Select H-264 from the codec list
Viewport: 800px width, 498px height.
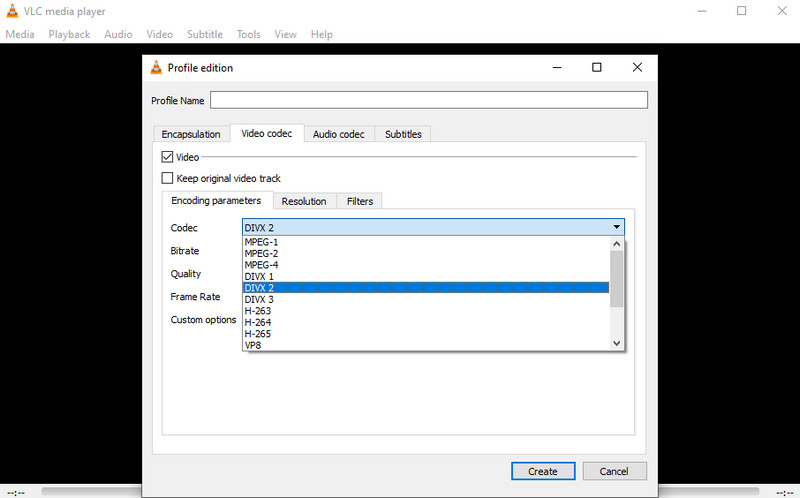pyautogui.click(x=258, y=322)
